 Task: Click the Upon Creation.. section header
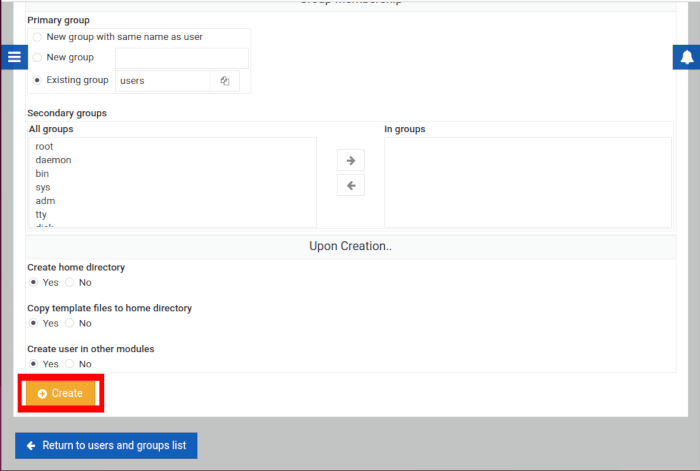pos(350,246)
